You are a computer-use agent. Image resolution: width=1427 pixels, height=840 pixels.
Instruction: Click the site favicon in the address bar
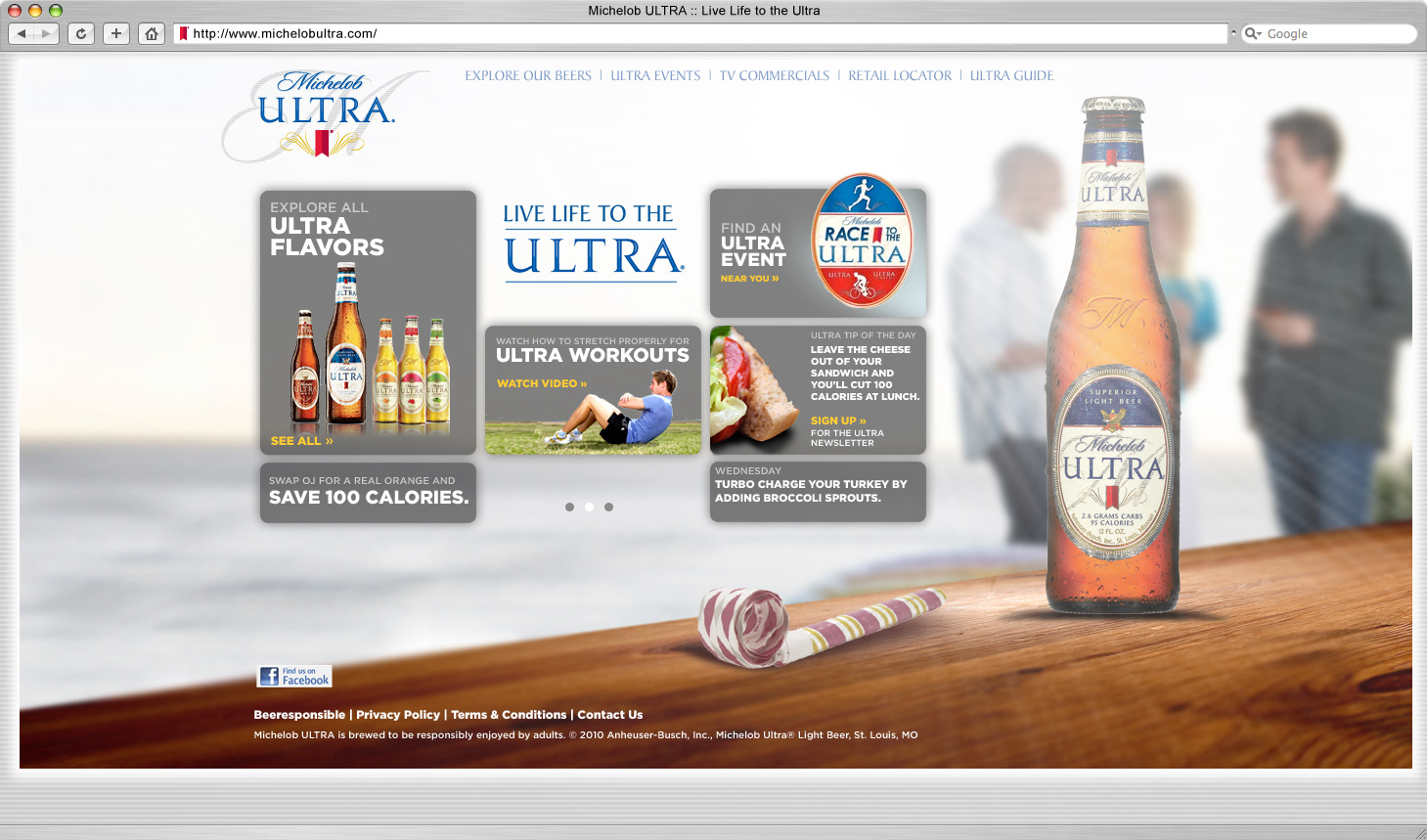click(x=183, y=33)
